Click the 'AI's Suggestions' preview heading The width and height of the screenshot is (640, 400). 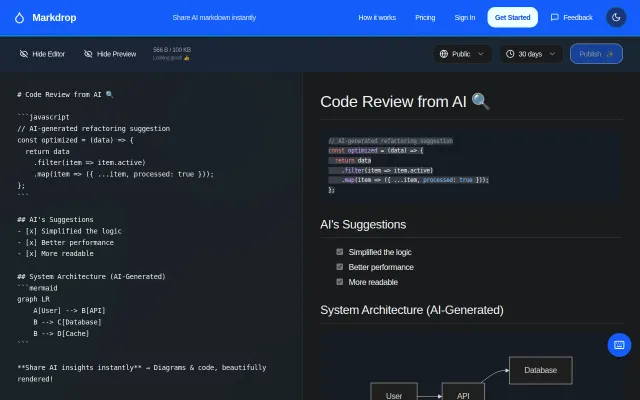(363, 224)
